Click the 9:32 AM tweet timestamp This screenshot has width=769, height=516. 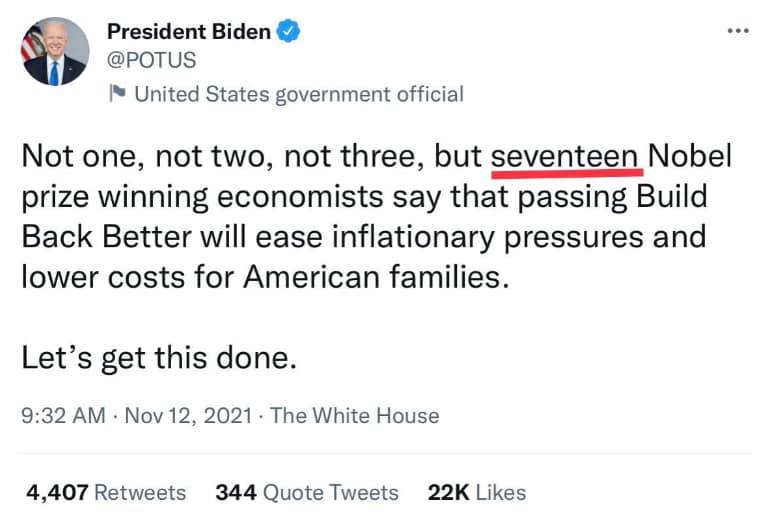point(62,416)
